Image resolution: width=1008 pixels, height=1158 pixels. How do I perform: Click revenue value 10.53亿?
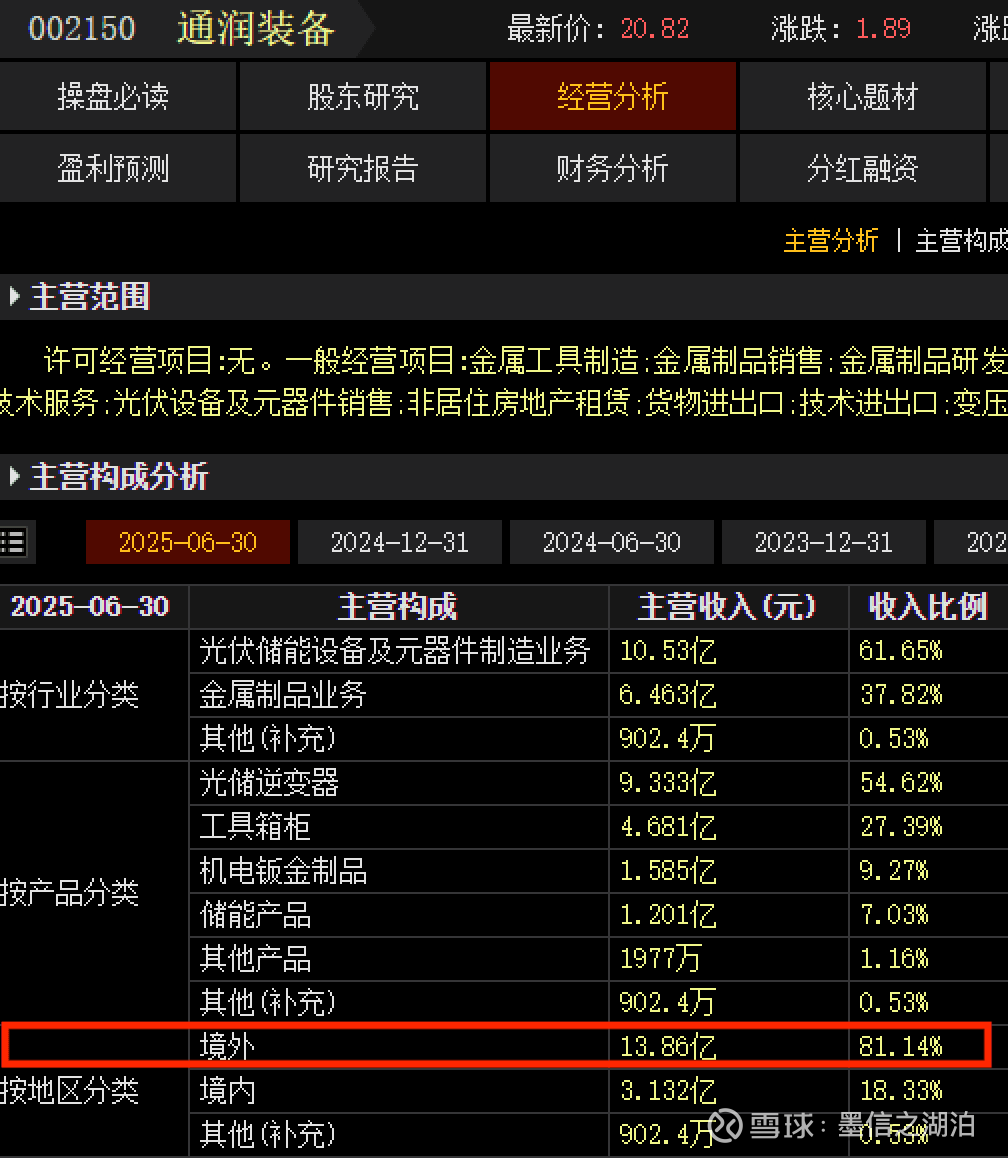point(668,651)
